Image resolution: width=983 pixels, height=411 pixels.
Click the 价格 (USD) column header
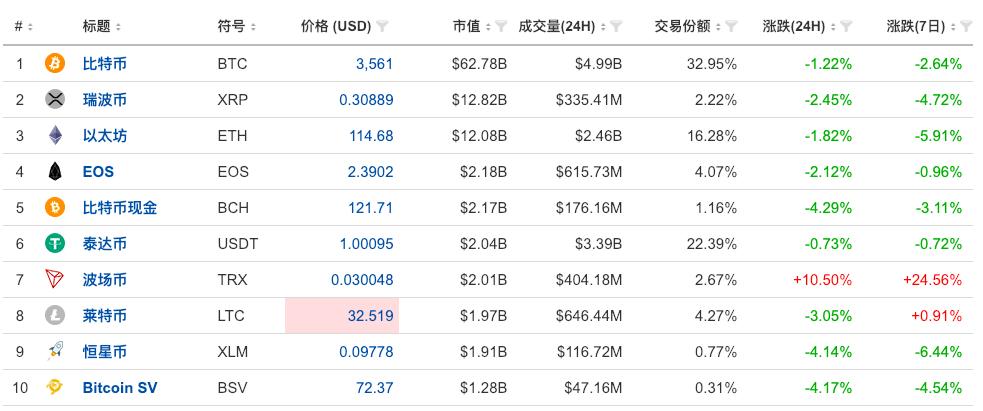(x=336, y=26)
